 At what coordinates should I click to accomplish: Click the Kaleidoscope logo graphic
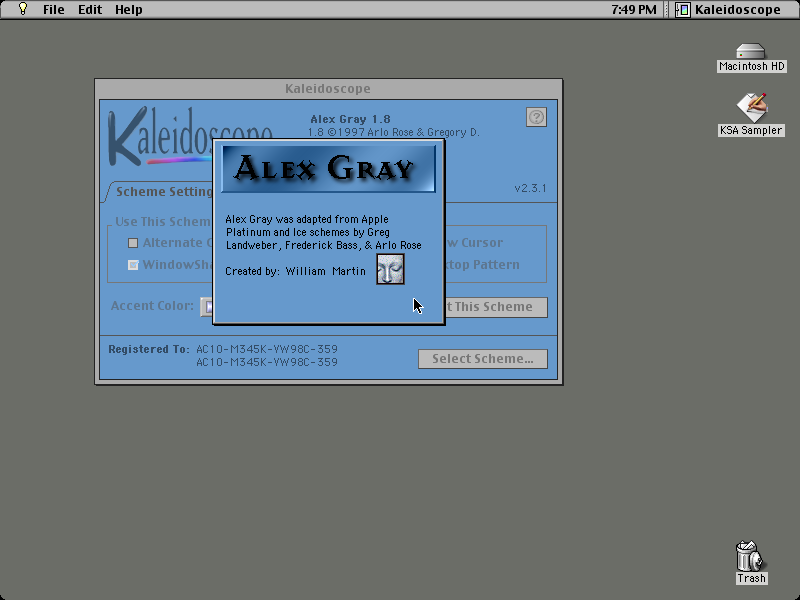(160, 137)
